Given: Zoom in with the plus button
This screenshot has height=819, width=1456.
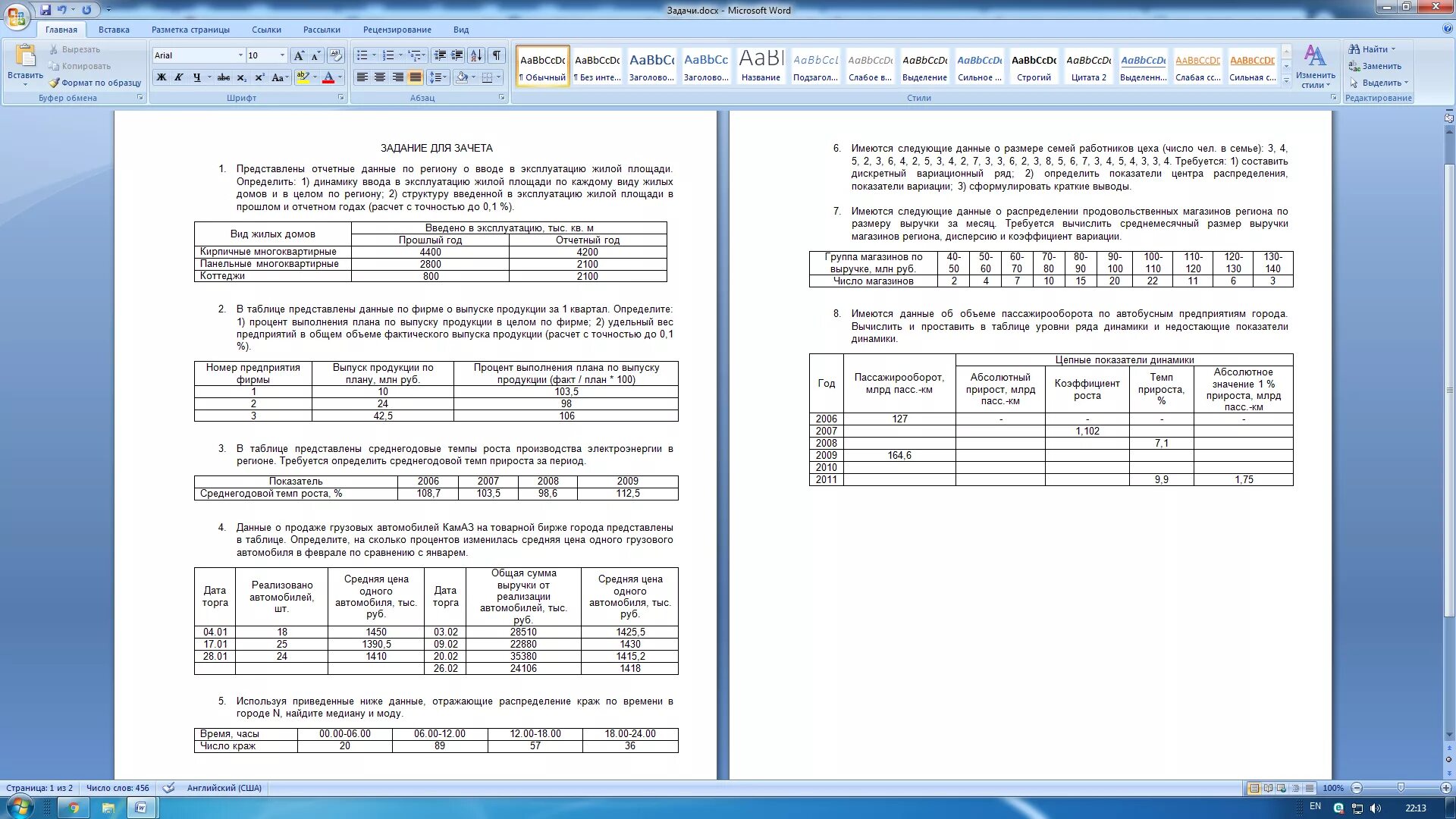Looking at the screenshot, I should click(1445, 788).
